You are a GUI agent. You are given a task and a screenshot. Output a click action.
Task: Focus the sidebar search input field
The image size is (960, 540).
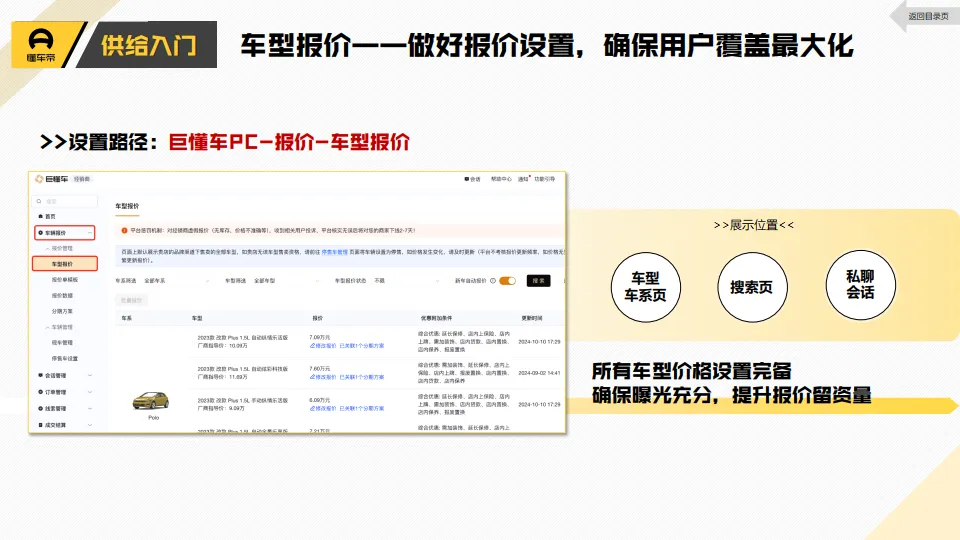coord(65,201)
